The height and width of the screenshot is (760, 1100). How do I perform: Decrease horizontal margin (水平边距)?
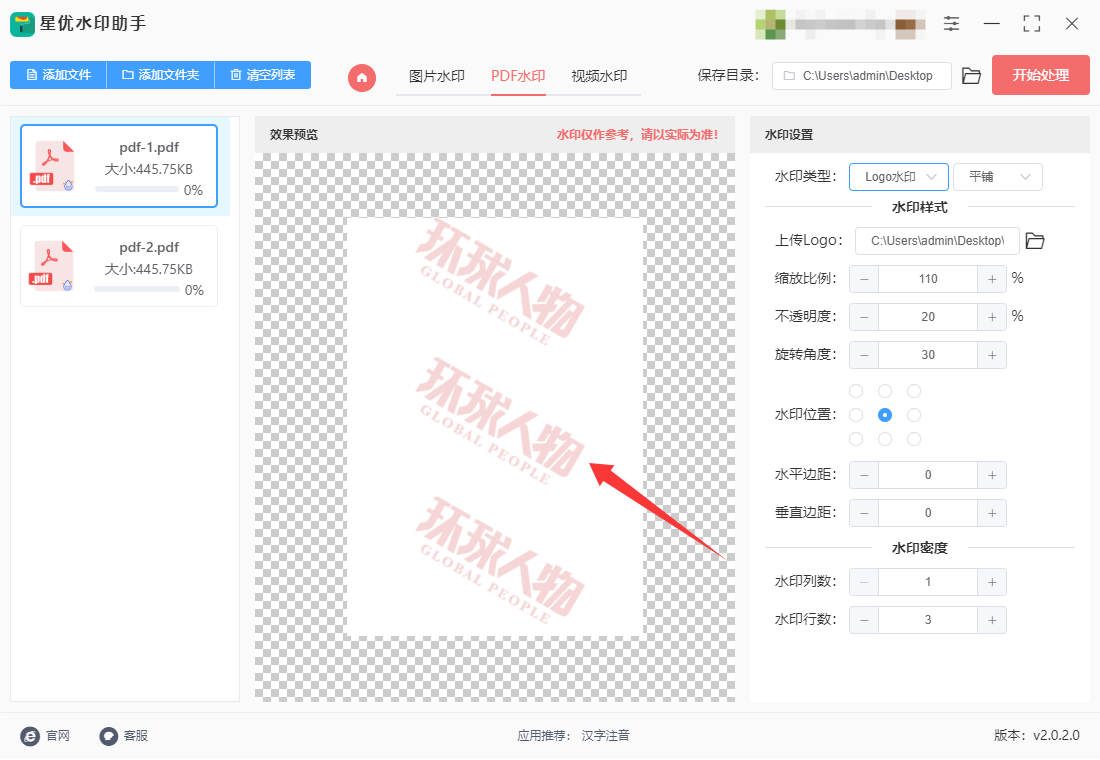(864, 475)
